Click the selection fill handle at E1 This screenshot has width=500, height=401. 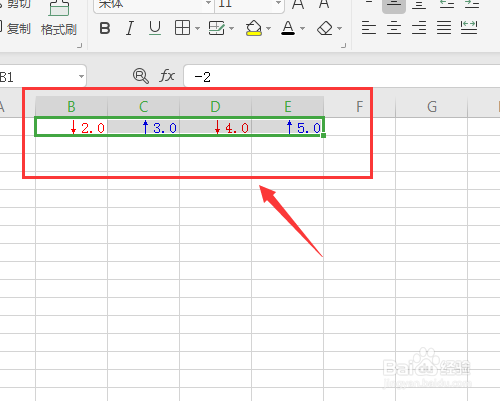pos(323,135)
